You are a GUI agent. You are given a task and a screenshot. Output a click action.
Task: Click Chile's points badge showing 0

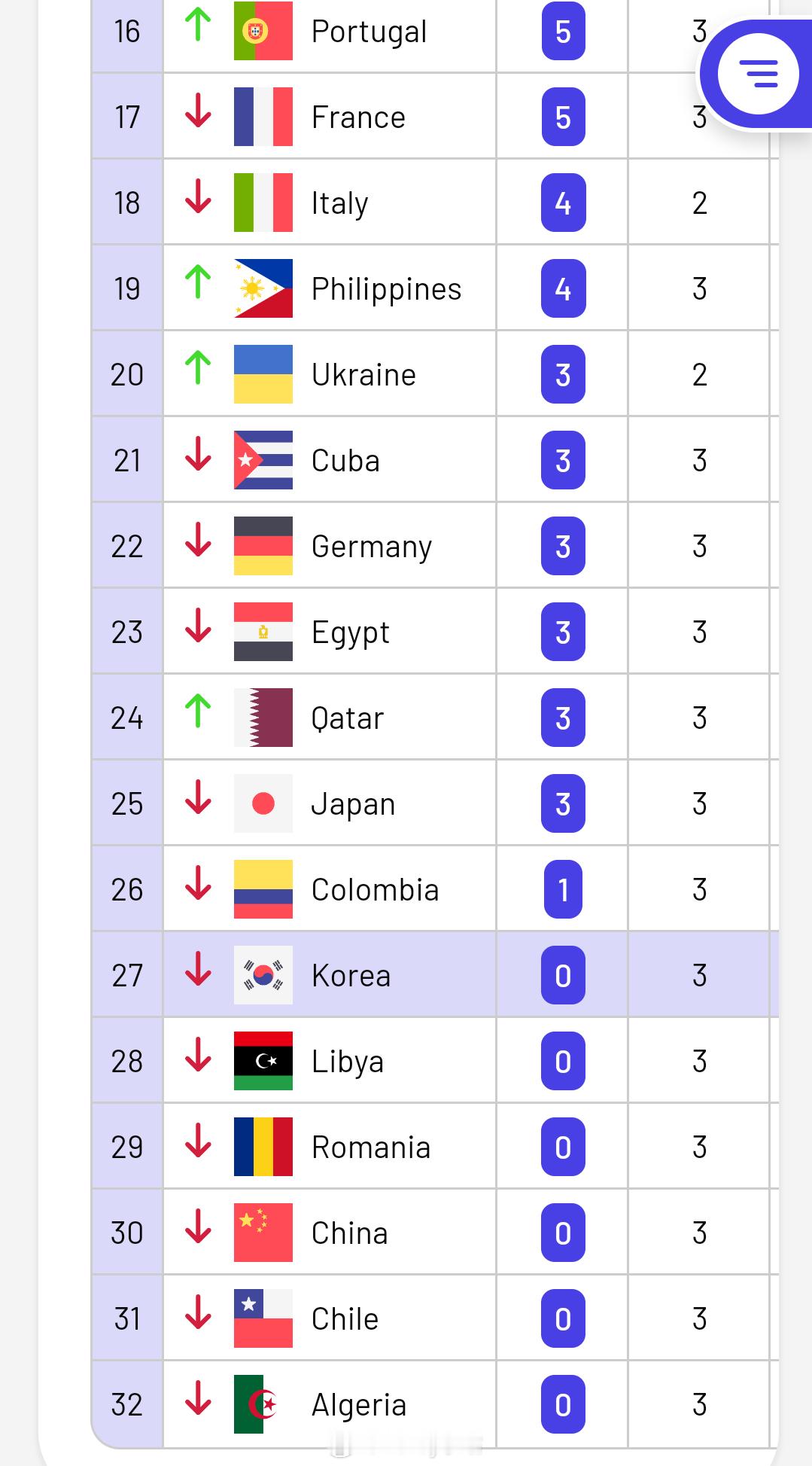pos(563,1318)
